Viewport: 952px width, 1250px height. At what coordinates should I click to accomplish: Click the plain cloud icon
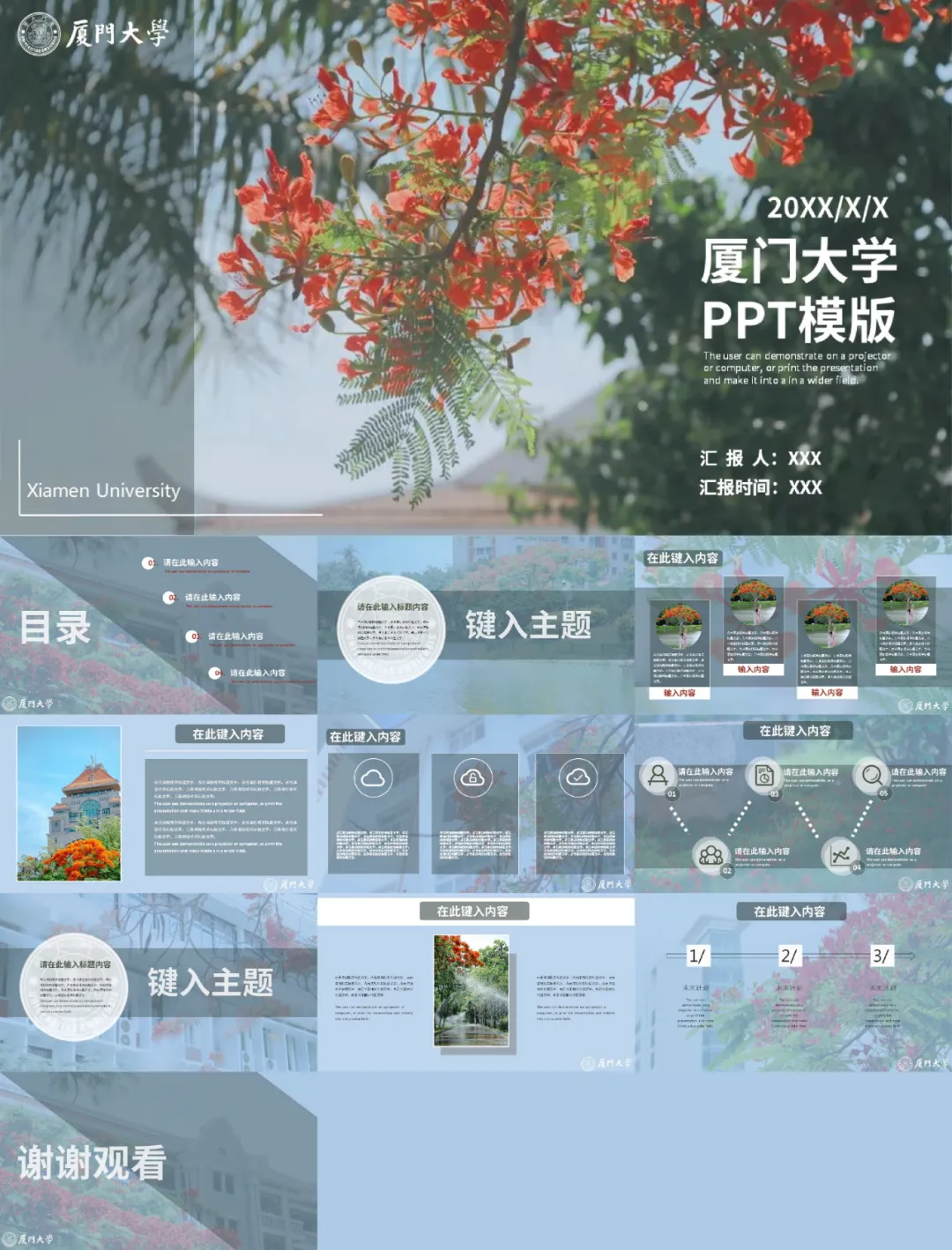tap(373, 778)
